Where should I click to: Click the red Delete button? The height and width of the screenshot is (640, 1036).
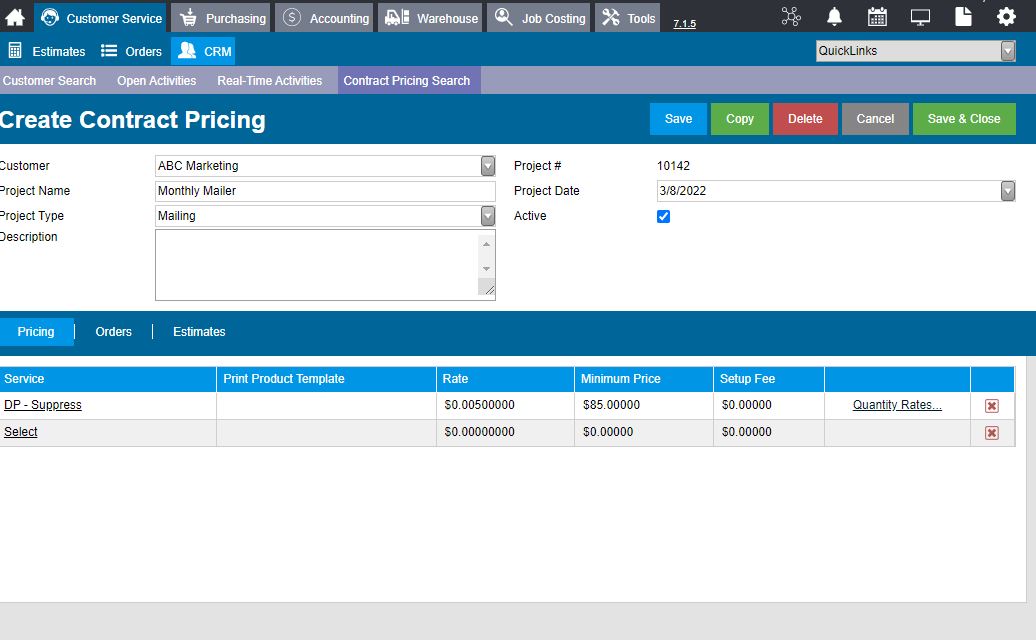point(805,119)
